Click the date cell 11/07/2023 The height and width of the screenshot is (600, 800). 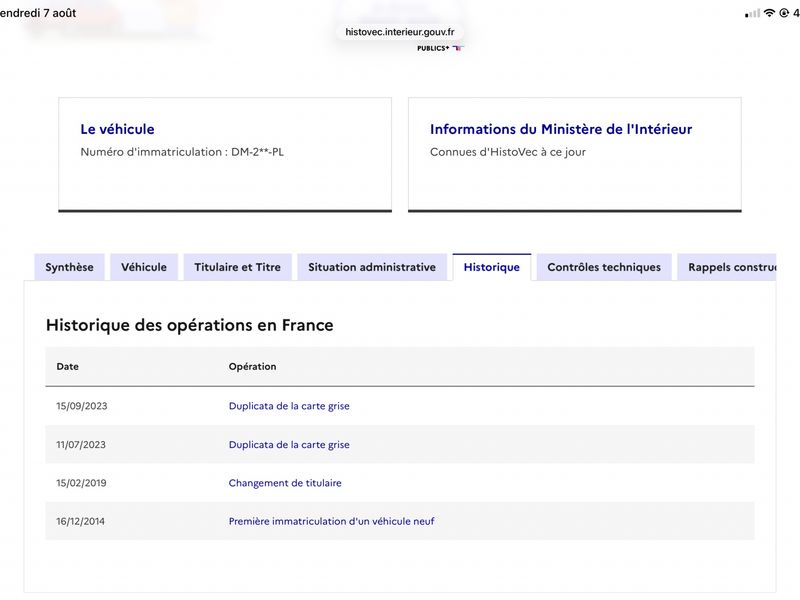(81, 444)
